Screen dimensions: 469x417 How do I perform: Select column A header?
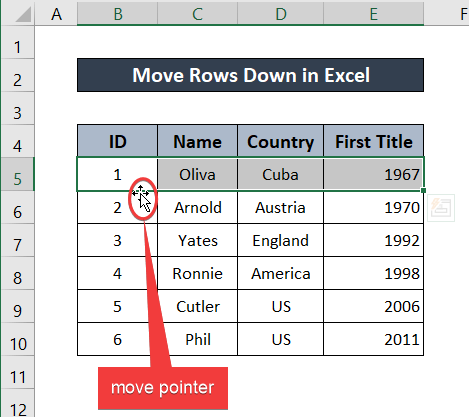tap(56, 14)
